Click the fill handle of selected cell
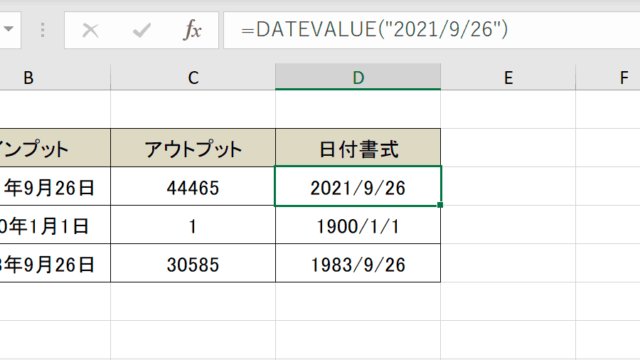640x360 pixels. pos(440,205)
